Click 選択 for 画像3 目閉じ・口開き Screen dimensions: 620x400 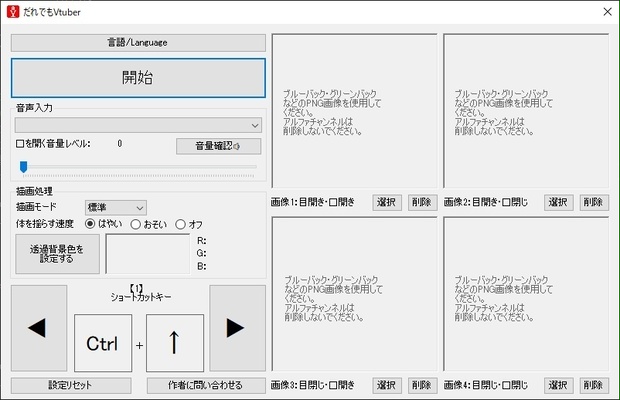(x=387, y=385)
